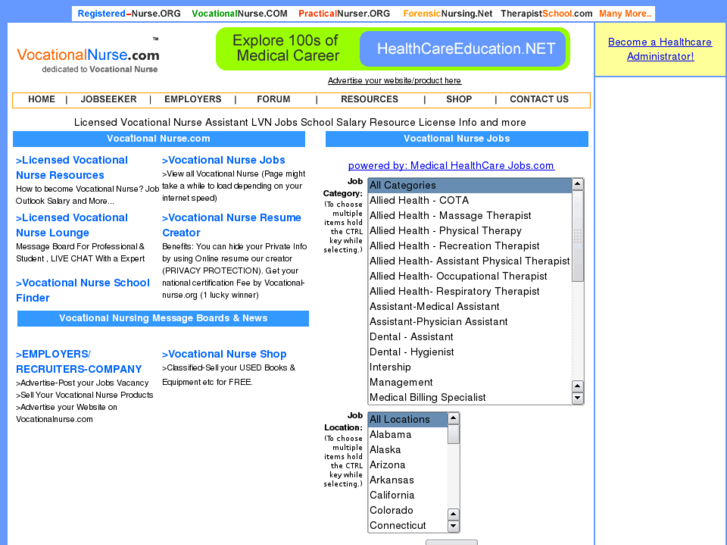Select Allied Health - Recreation Therapist category

(x=470, y=246)
